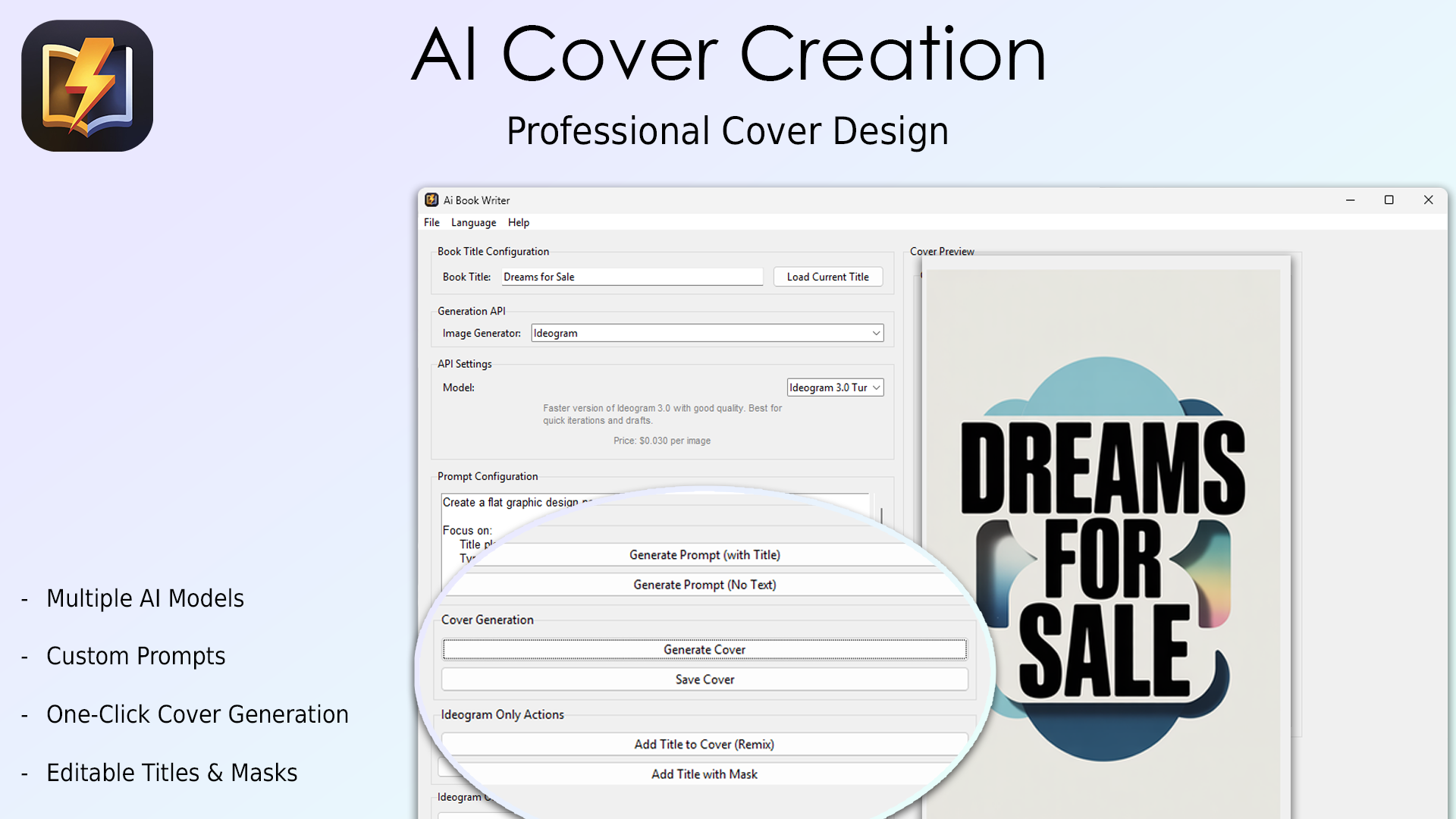Click Add Title to Cover (Remix)
Viewport: 1456px width, 819px height.
click(704, 744)
